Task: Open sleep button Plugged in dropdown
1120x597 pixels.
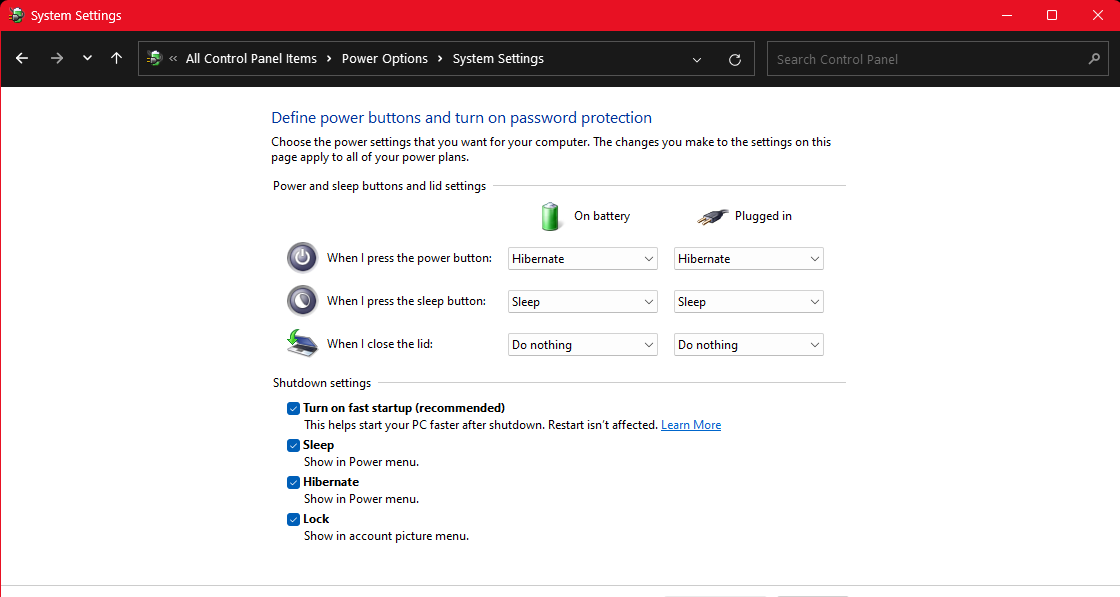Action: [748, 301]
